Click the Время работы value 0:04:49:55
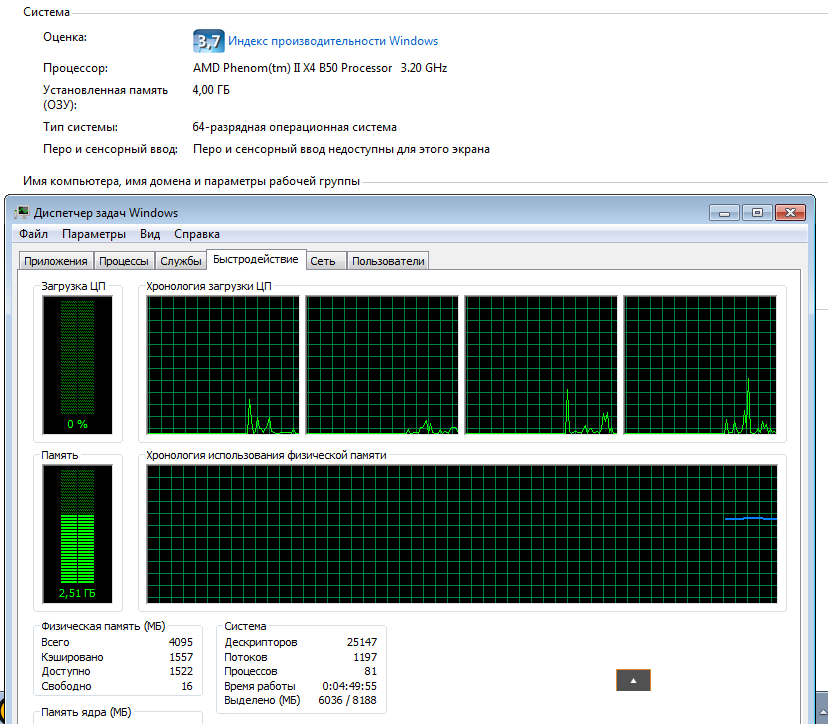The width and height of the screenshot is (828, 724). coord(350,686)
